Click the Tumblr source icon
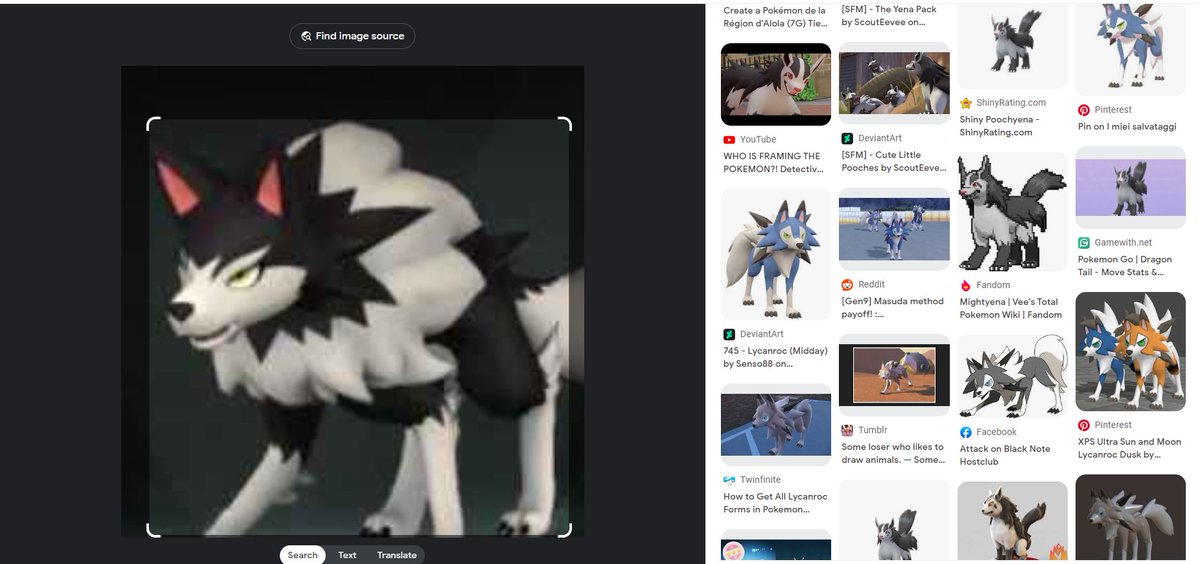The image size is (1200, 564). pos(848,431)
